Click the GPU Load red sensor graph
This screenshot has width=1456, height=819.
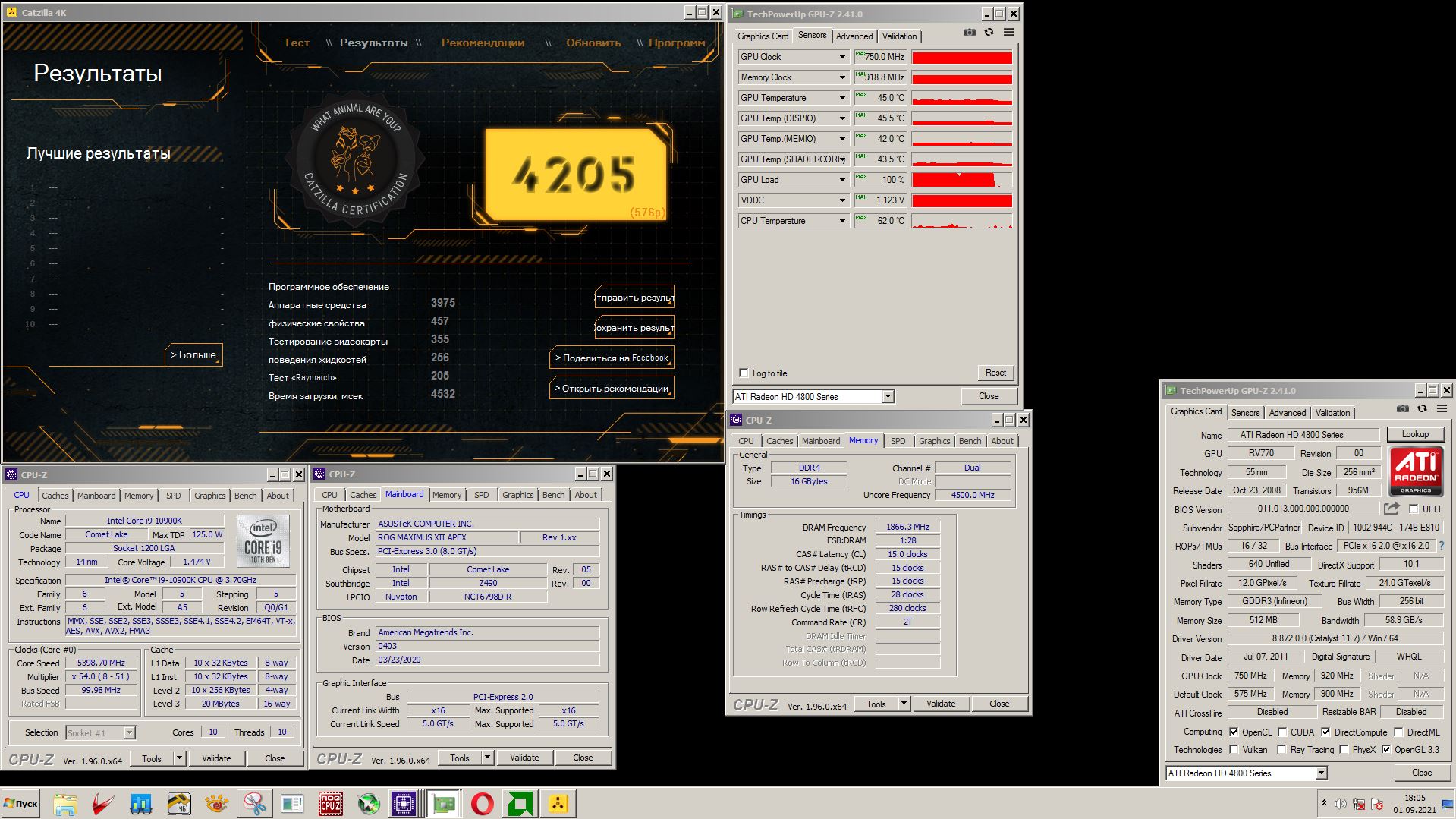[961, 180]
